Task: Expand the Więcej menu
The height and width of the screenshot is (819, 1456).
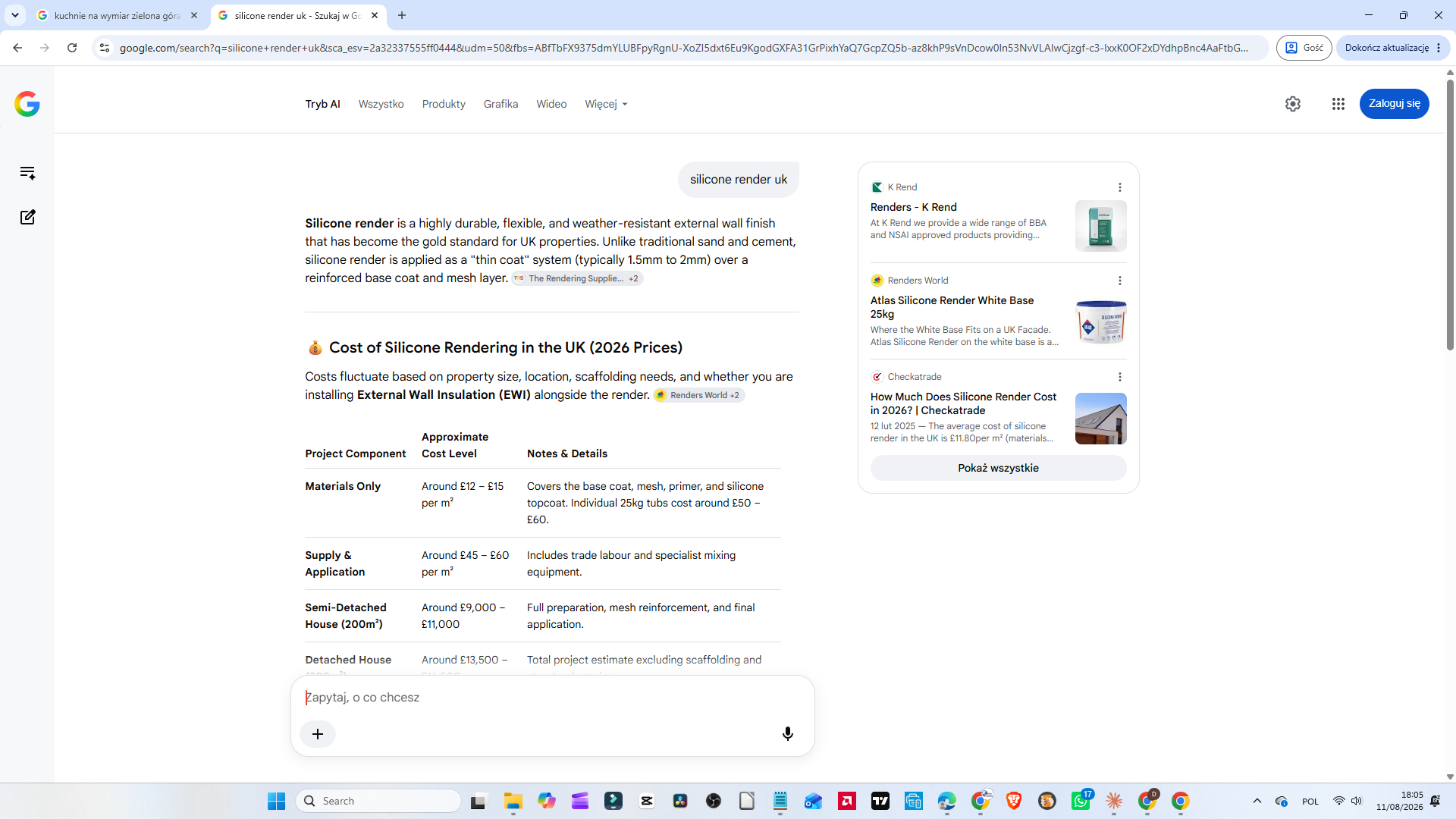Action: pyautogui.click(x=606, y=104)
